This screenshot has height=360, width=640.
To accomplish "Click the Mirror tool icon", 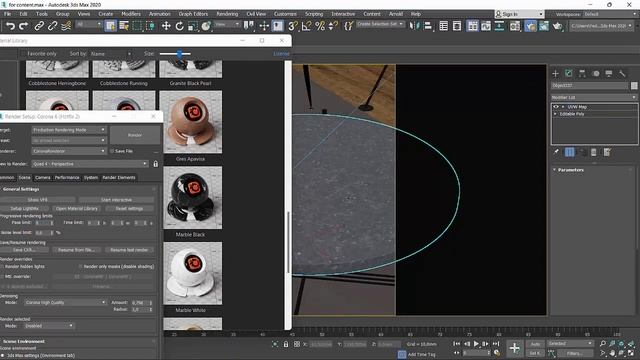I will point(414,26).
